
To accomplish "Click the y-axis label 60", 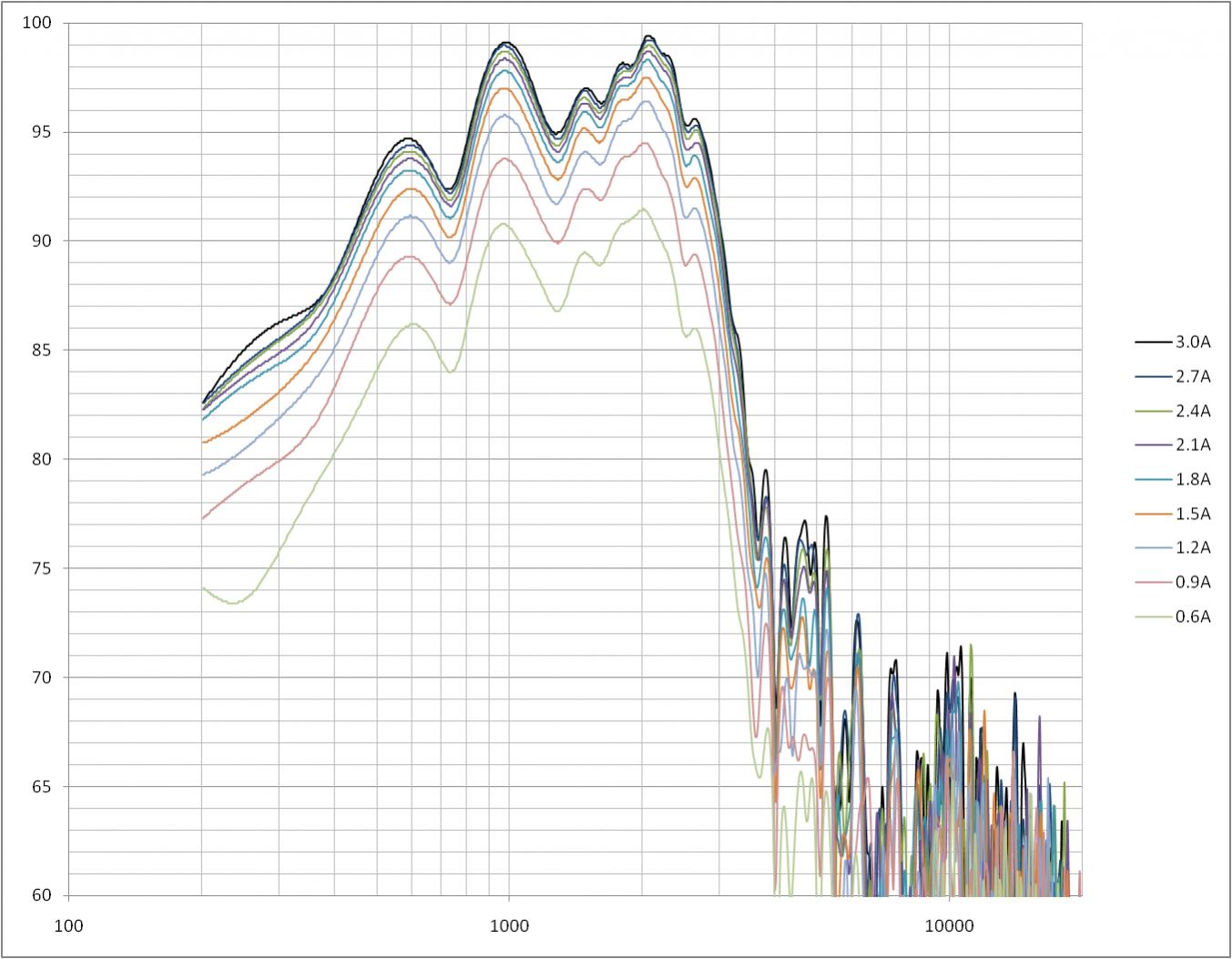I will point(43,895).
